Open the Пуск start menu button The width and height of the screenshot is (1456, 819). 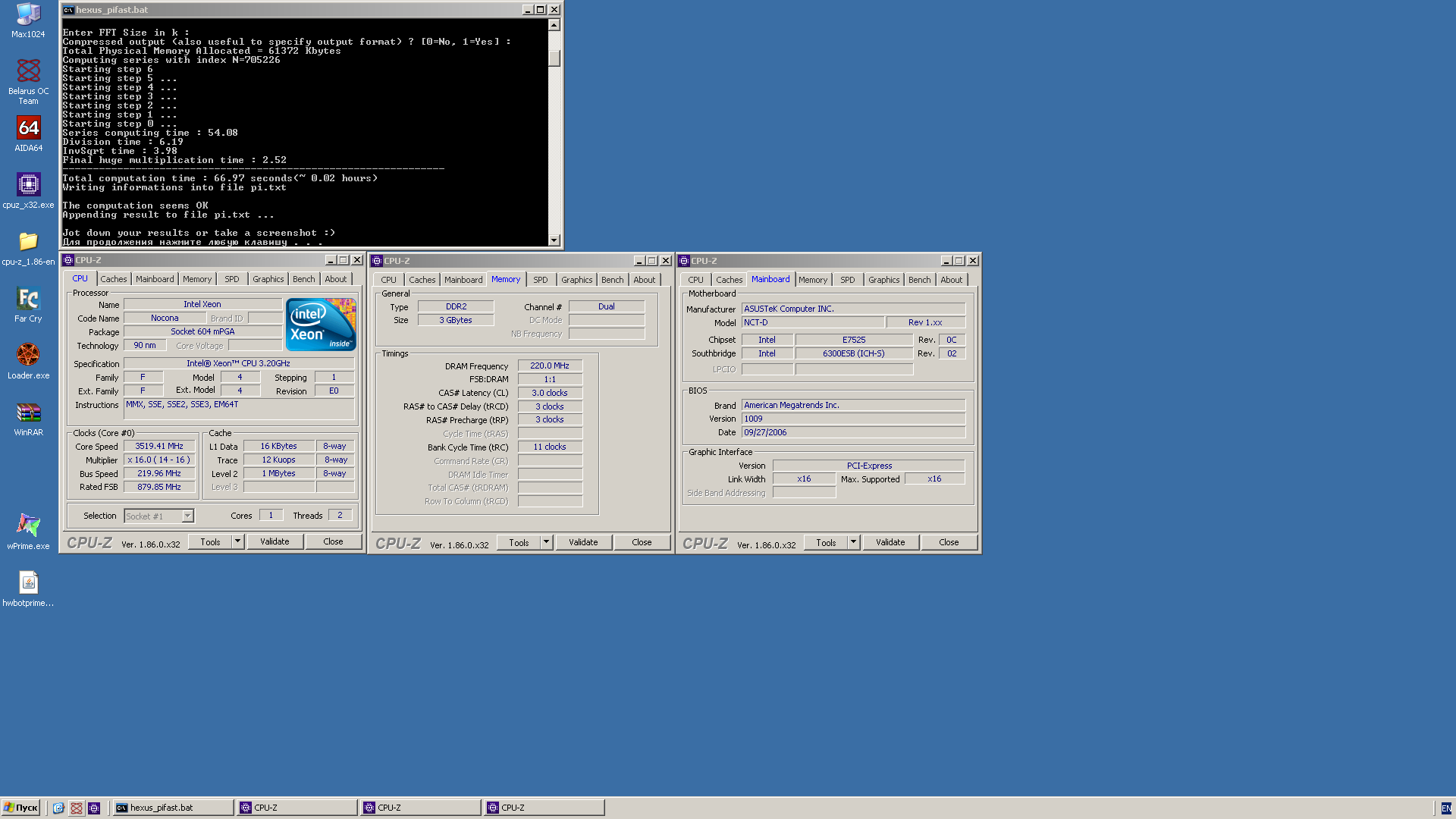coord(20,808)
